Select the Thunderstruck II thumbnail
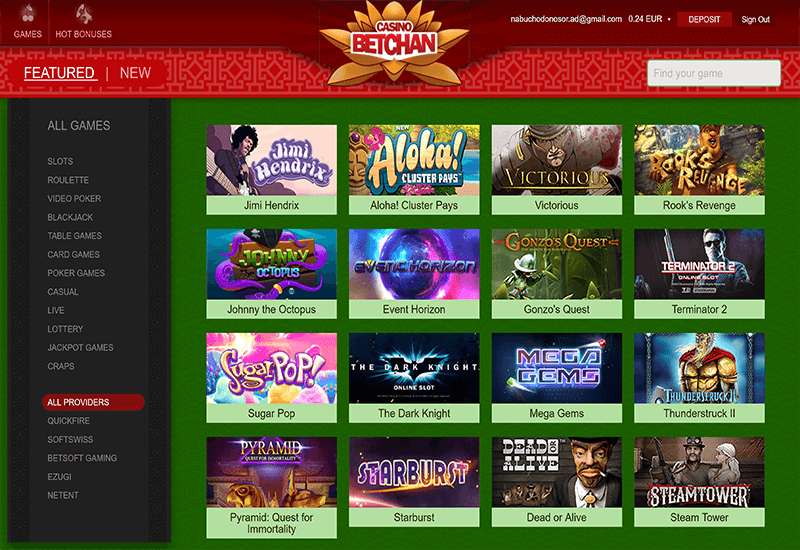The width and height of the screenshot is (800, 550). coord(699,368)
